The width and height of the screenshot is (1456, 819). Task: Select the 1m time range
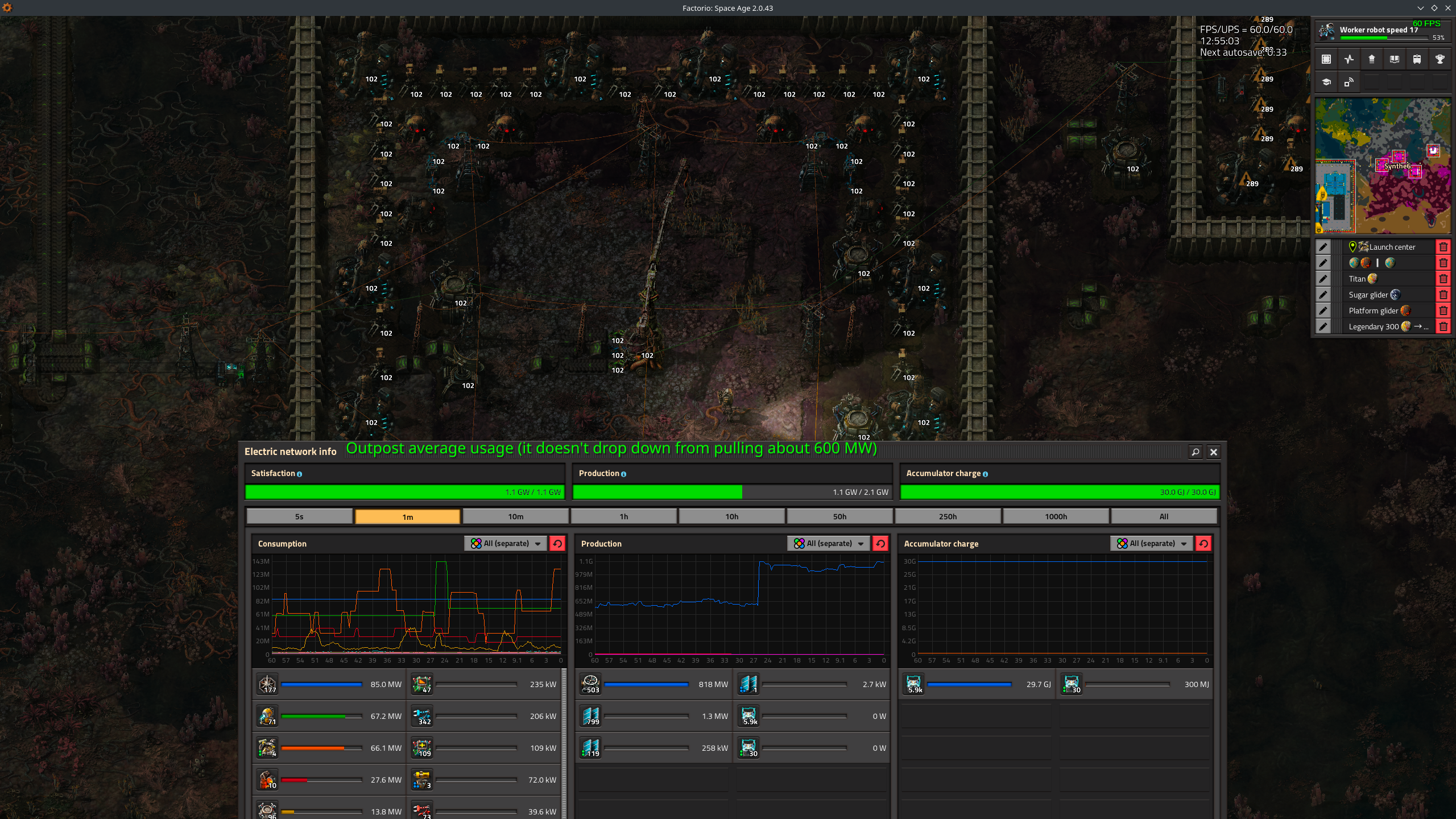point(407,516)
